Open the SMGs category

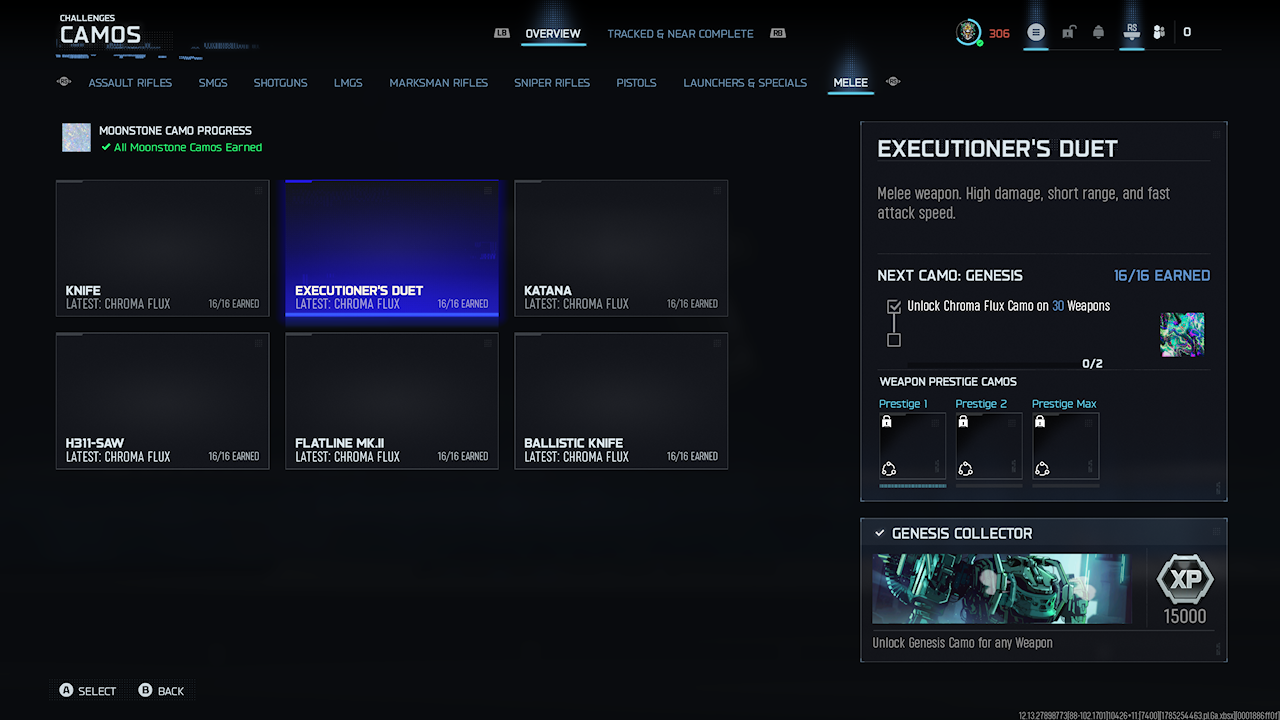213,83
